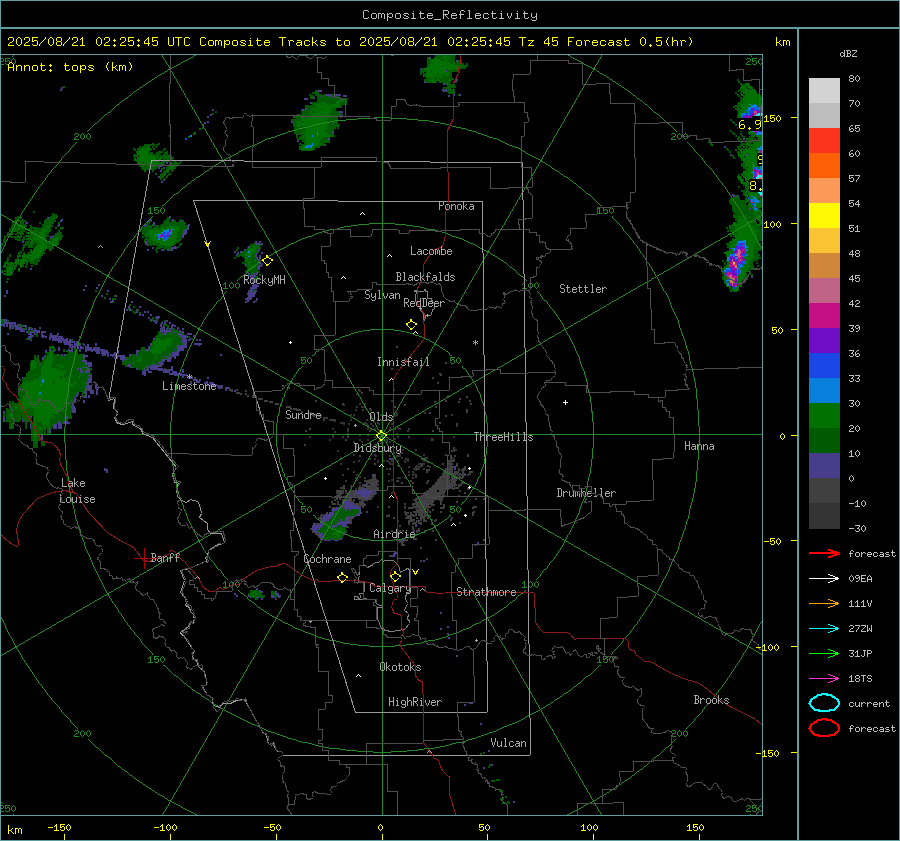This screenshot has height=841, width=900.
Task: Click the Banff town label
Action: click(x=165, y=557)
